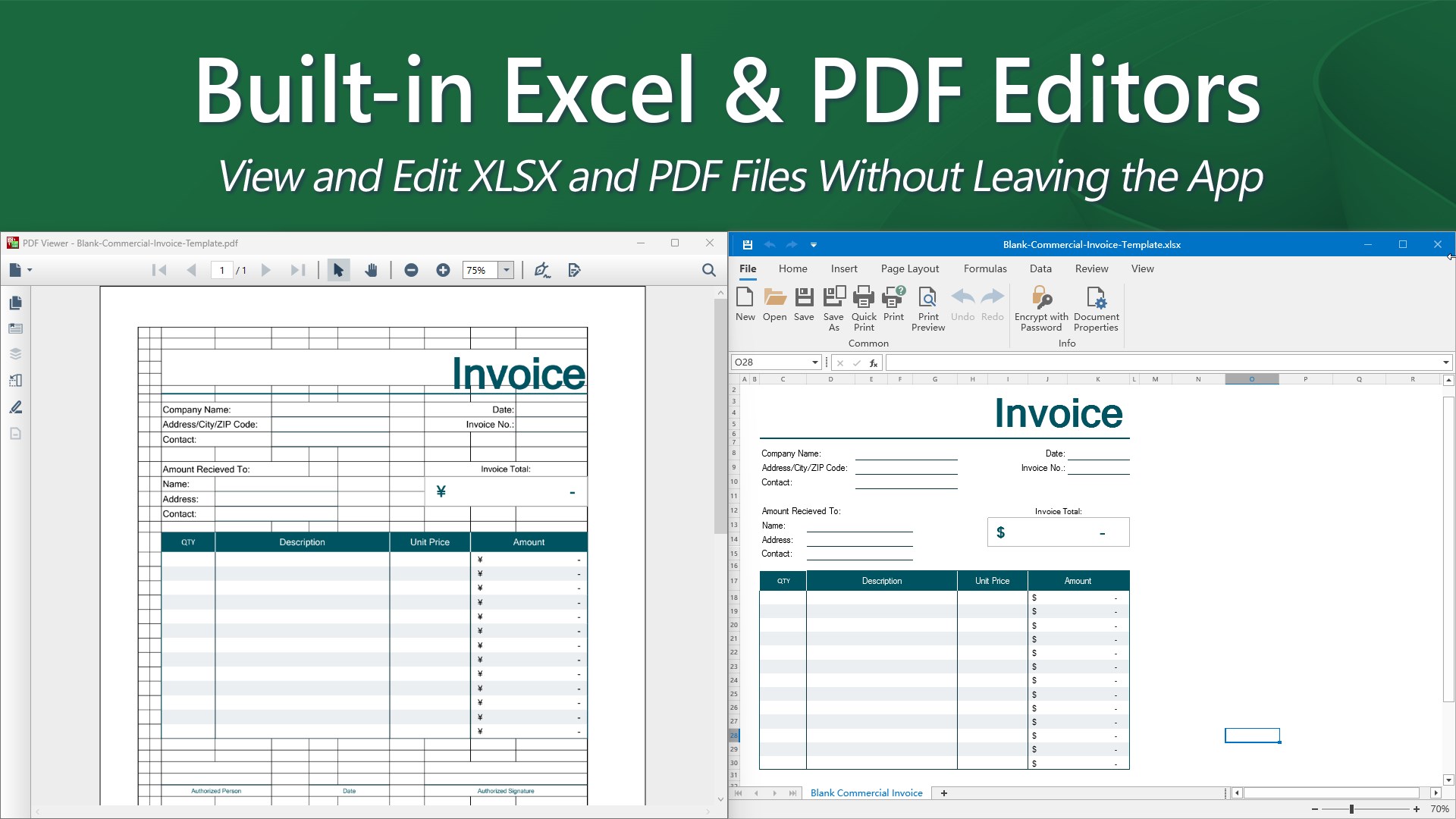The height and width of the screenshot is (819, 1456).
Task: Open the bookmarks side panel icon
Action: click(15, 329)
